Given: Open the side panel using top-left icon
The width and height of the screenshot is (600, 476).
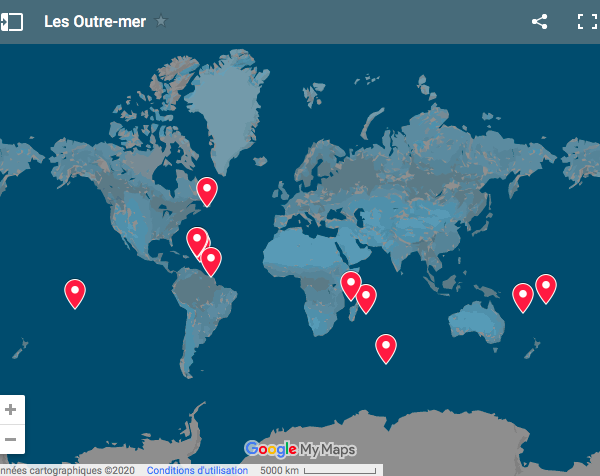Looking at the screenshot, I should [x=12, y=22].
